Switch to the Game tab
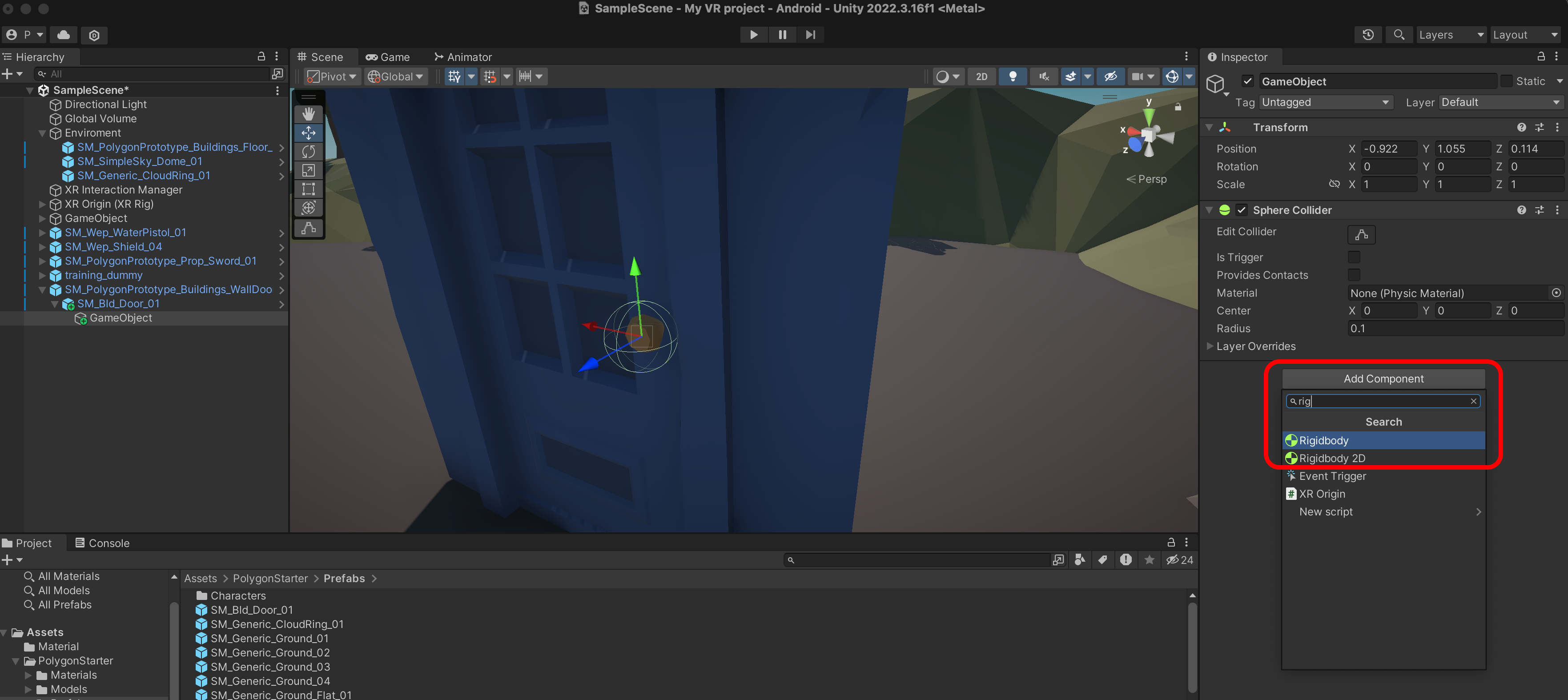 pyautogui.click(x=388, y=57)
